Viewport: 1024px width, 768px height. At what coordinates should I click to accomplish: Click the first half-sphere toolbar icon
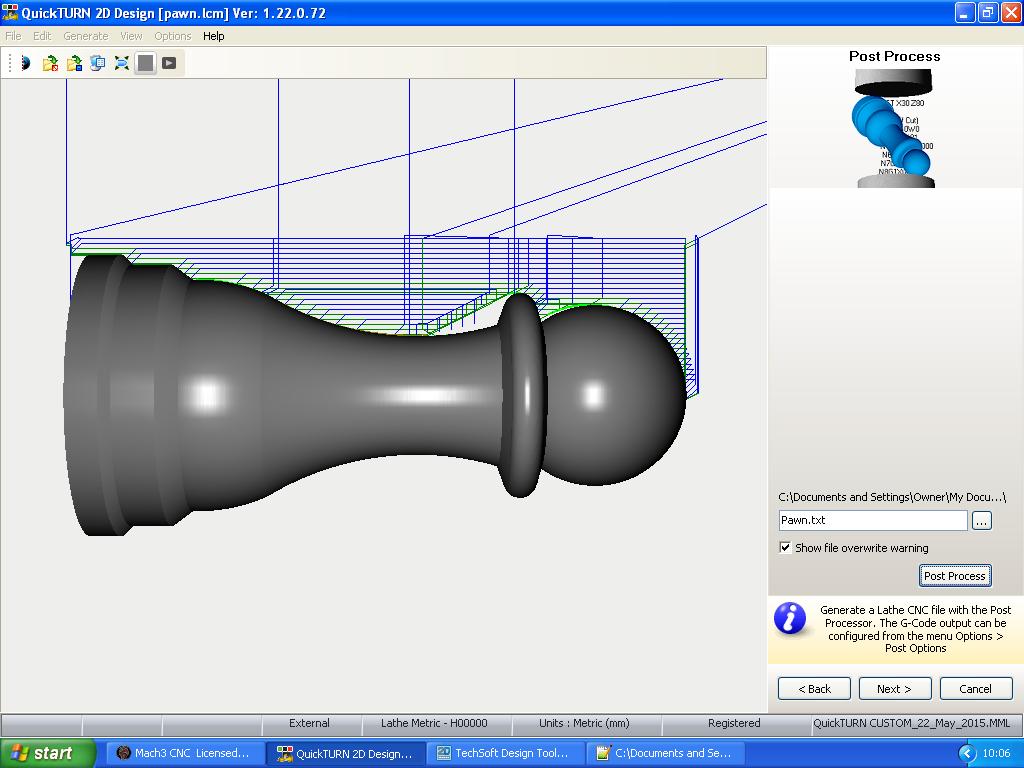click(24, 63)
